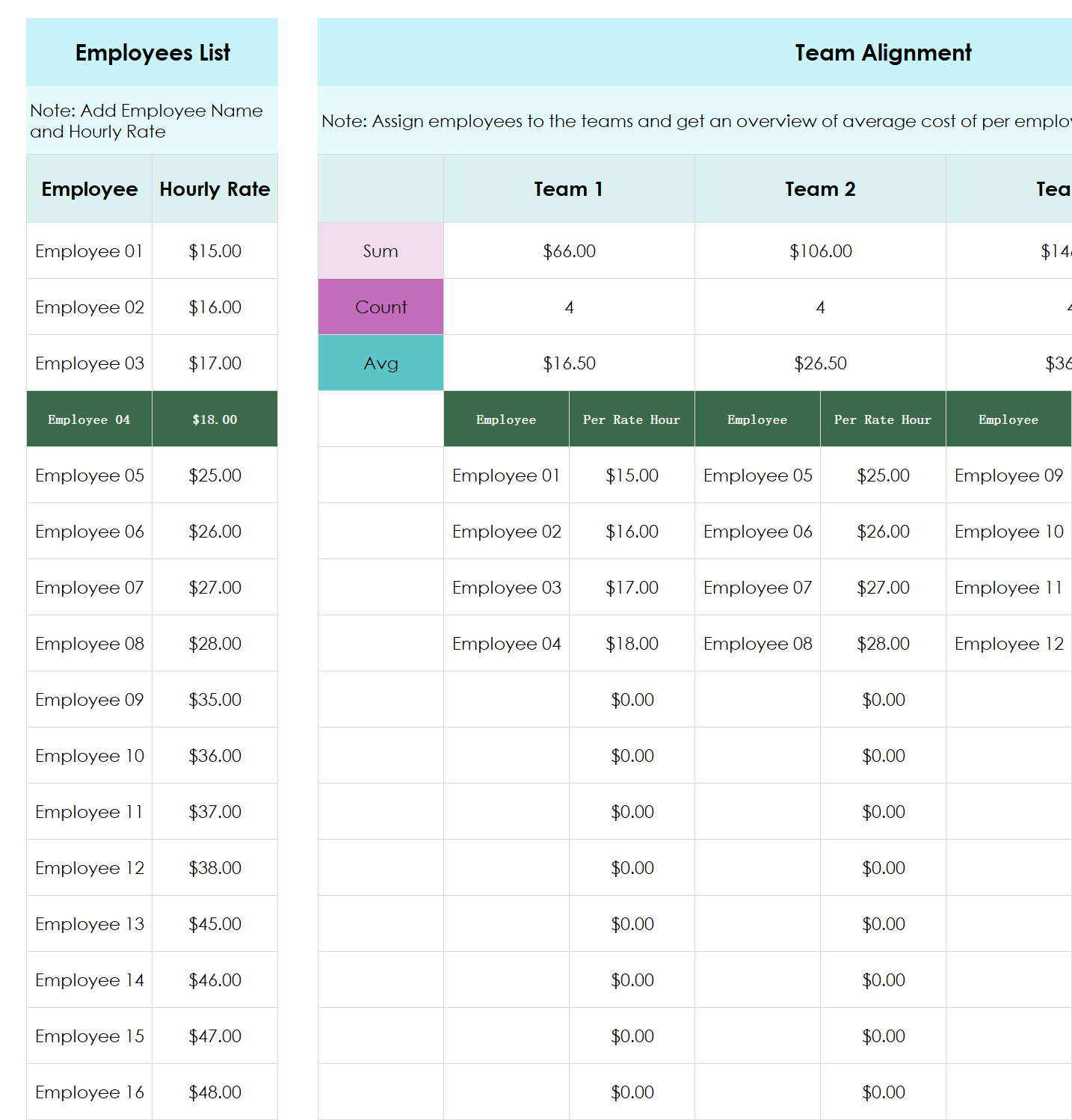Select Employee 02 in Employees List

click(x=90, y=307)
